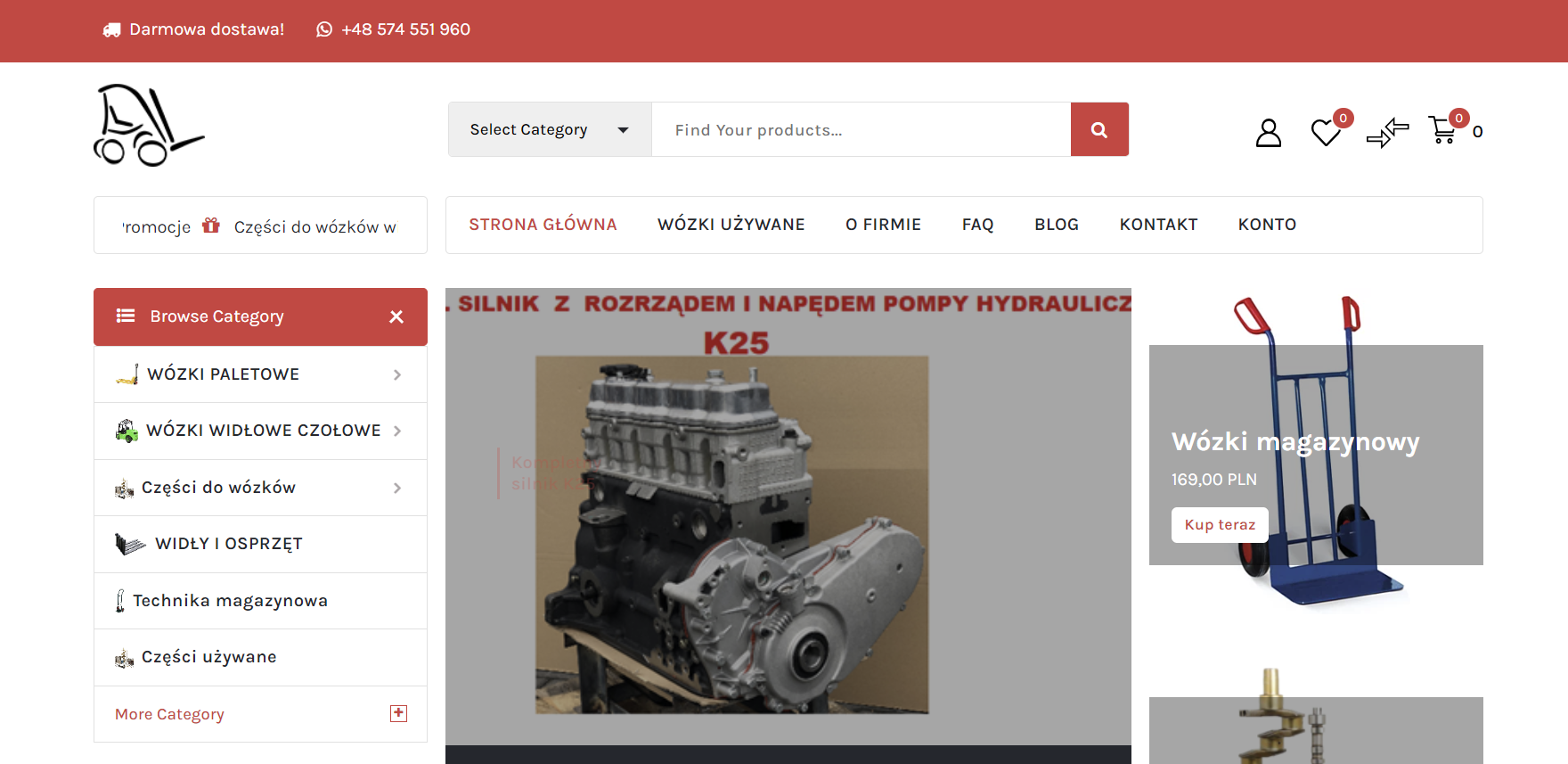
Task: Click the Części do wózków parts icon
Action: tap(125, 489)
